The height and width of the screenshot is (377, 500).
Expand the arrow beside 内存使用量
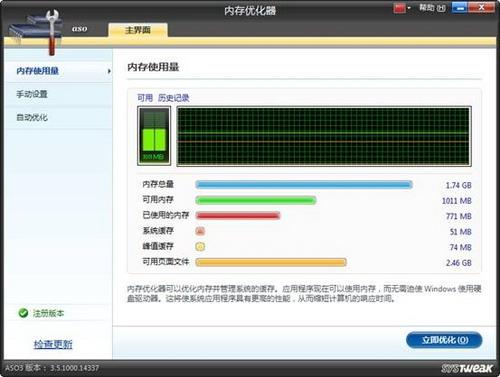109,71
